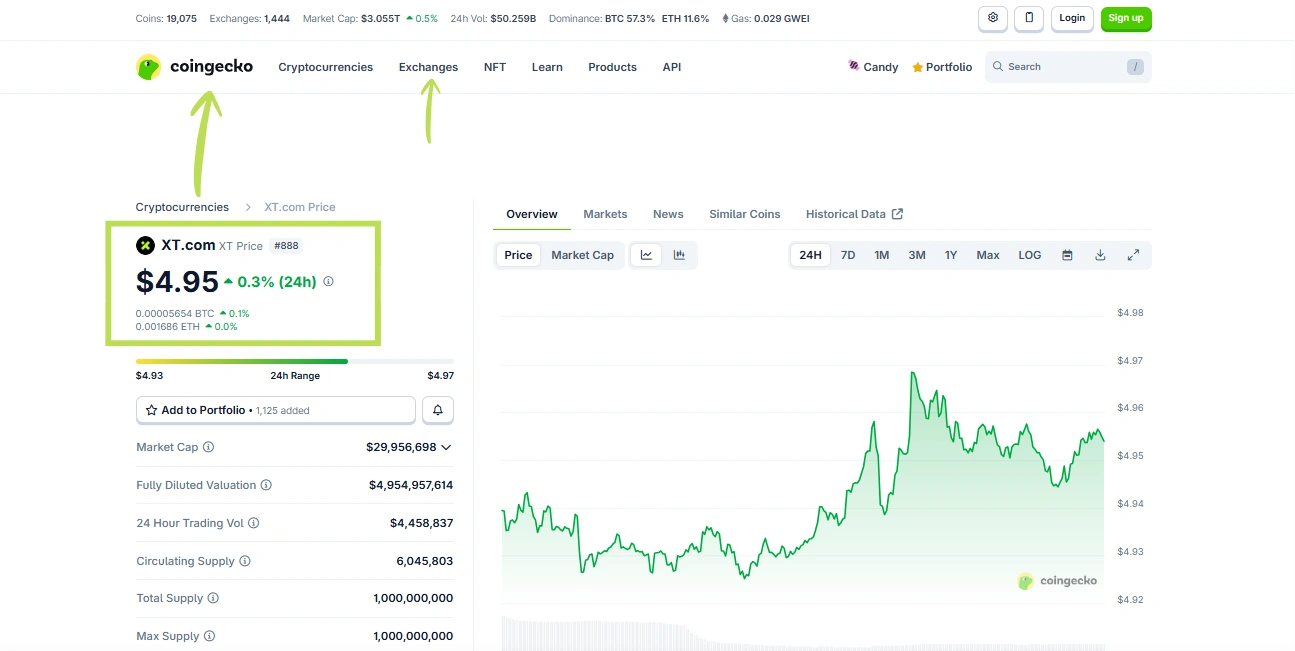The height and width of the screenshot is (651, 1295).
Task: Click the 0.00005654 BTC value
Action: click(175, 313)
